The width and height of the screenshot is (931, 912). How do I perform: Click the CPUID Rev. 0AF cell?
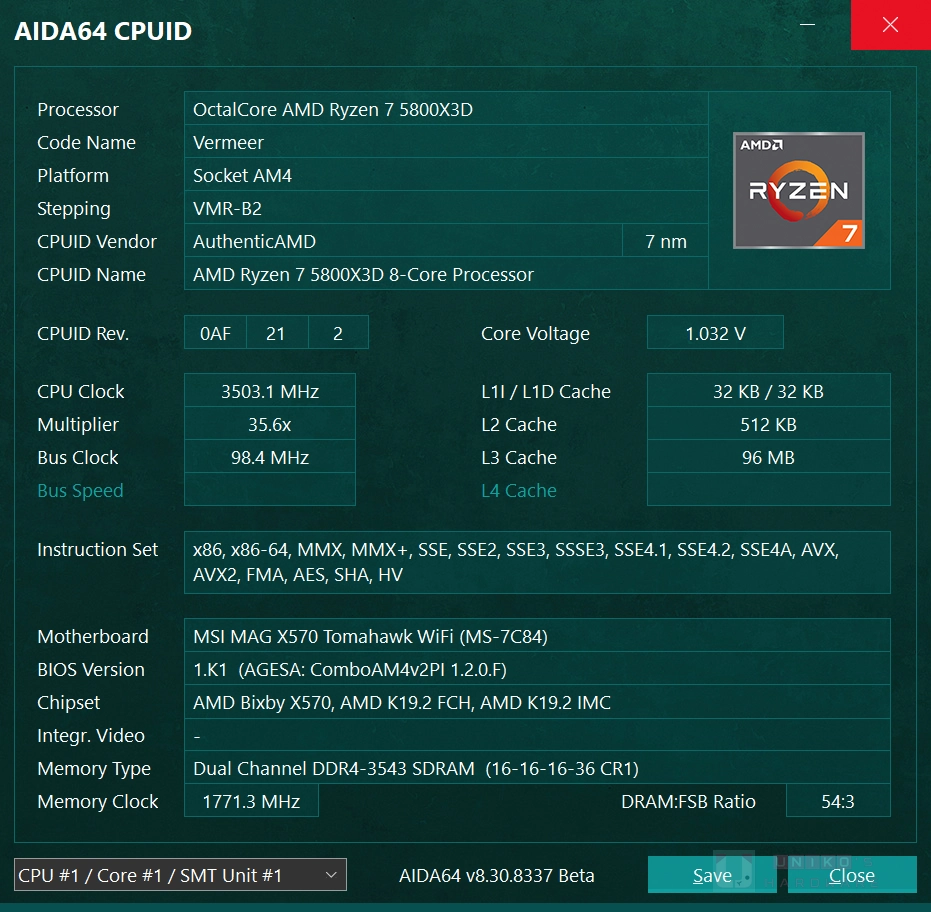click(216, 333)
